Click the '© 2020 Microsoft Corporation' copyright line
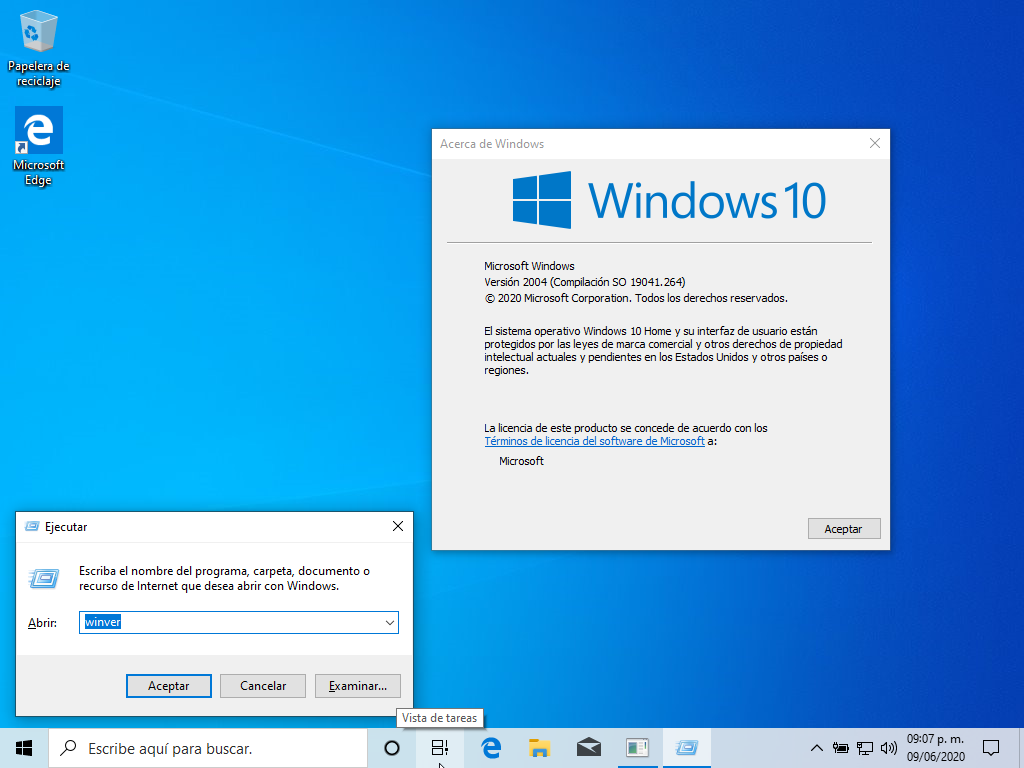This screenshot has width=1024, height=768. point(636,298)
